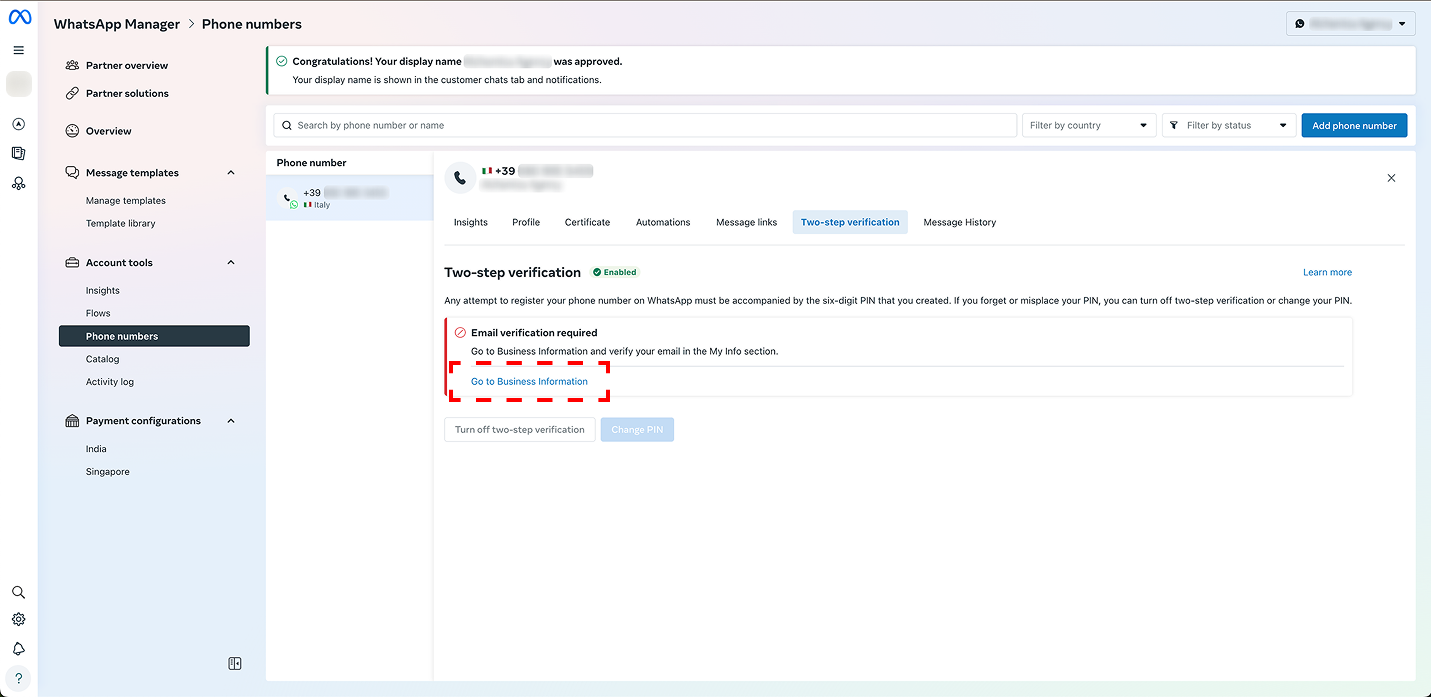Select Phone numbers in sidebar
This screenshot has width=1431, height=697.
pyautogui.click(x=154, y=336)
